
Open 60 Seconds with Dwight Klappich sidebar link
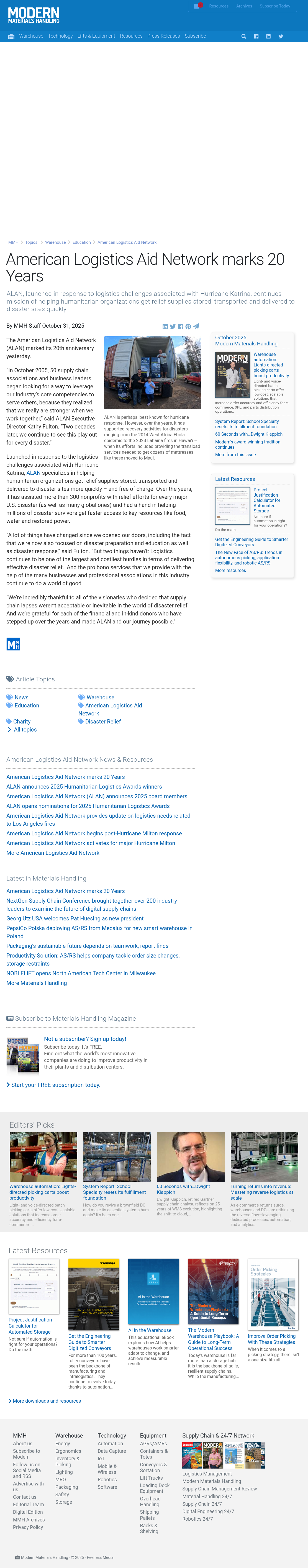pyautogui.click(x=248, y=434)
